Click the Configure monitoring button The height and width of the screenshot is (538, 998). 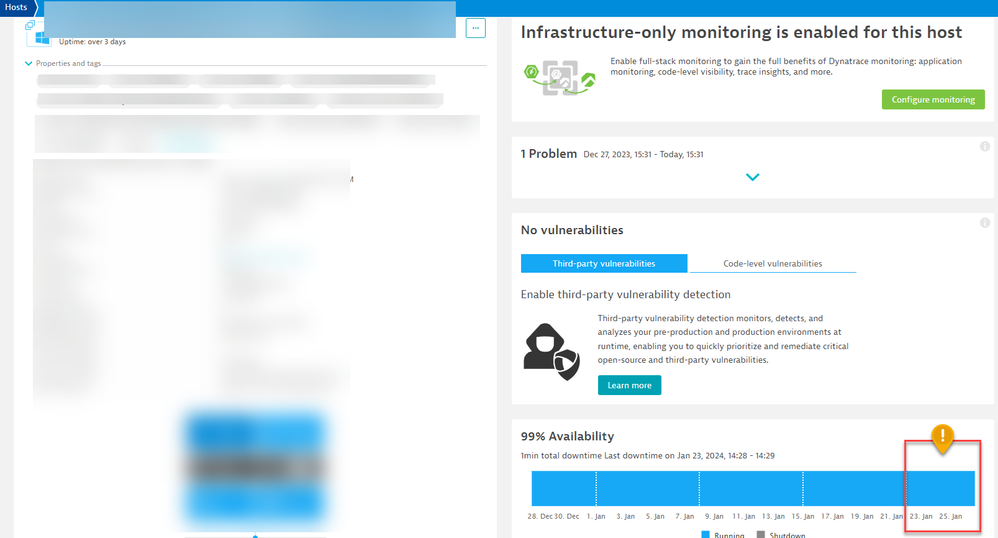tap(932, 100)
